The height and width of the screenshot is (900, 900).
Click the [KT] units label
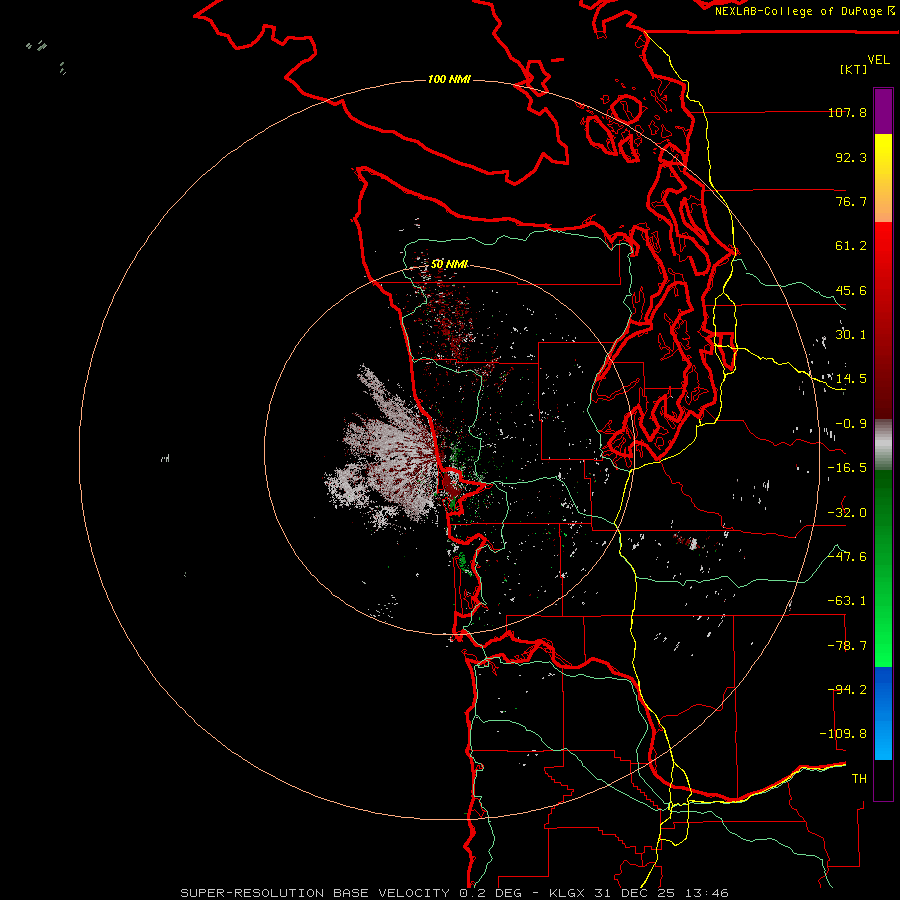(854, 69)
